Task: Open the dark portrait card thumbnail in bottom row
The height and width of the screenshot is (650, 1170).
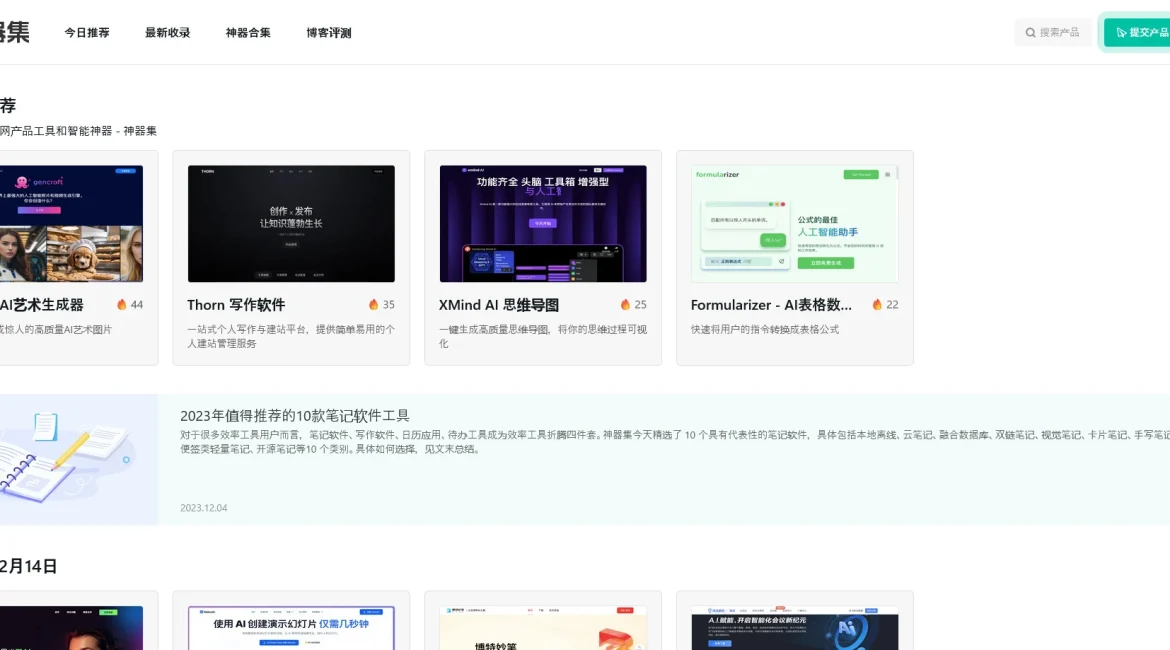Action: click(71, 628)
